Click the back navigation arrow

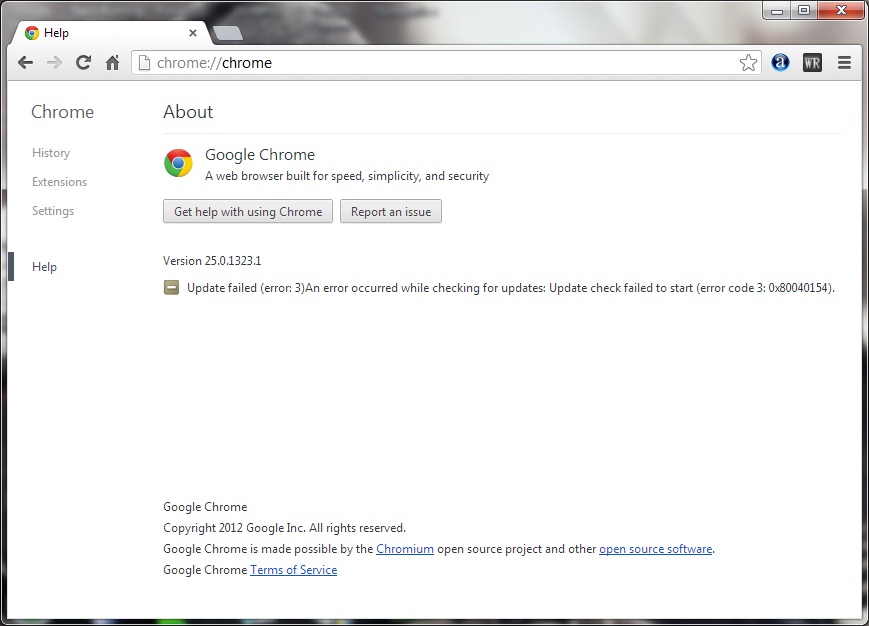25,62
